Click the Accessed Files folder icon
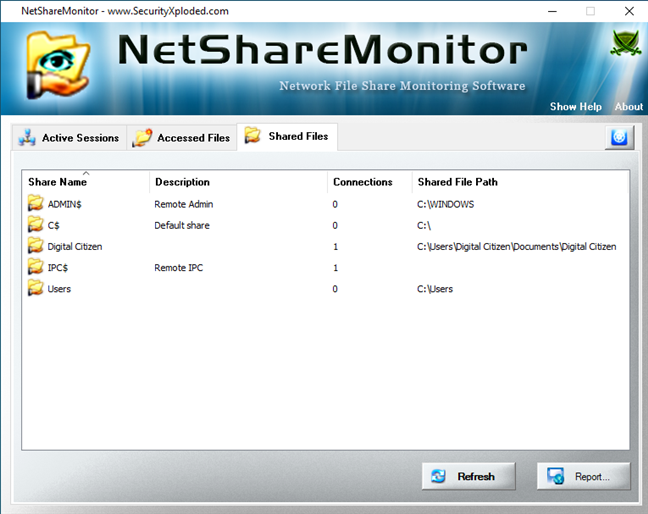The image size is (648, 514). 142,138
